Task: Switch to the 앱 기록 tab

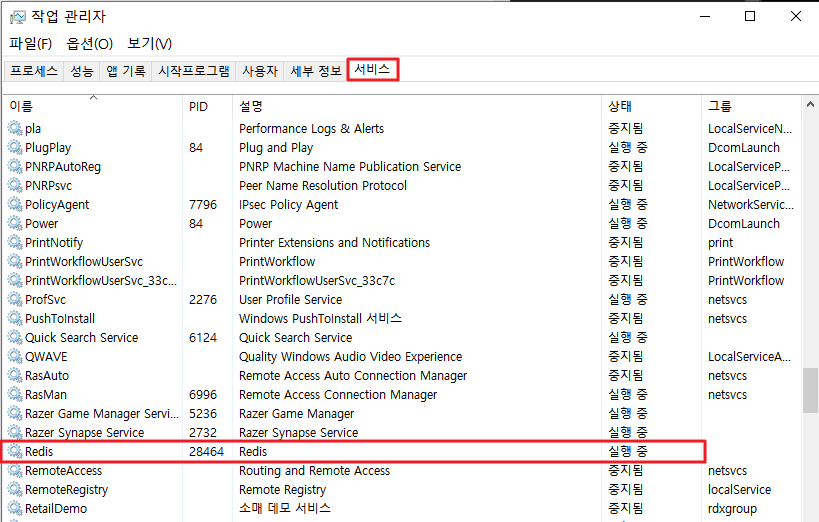Action: tap(126, 71)
